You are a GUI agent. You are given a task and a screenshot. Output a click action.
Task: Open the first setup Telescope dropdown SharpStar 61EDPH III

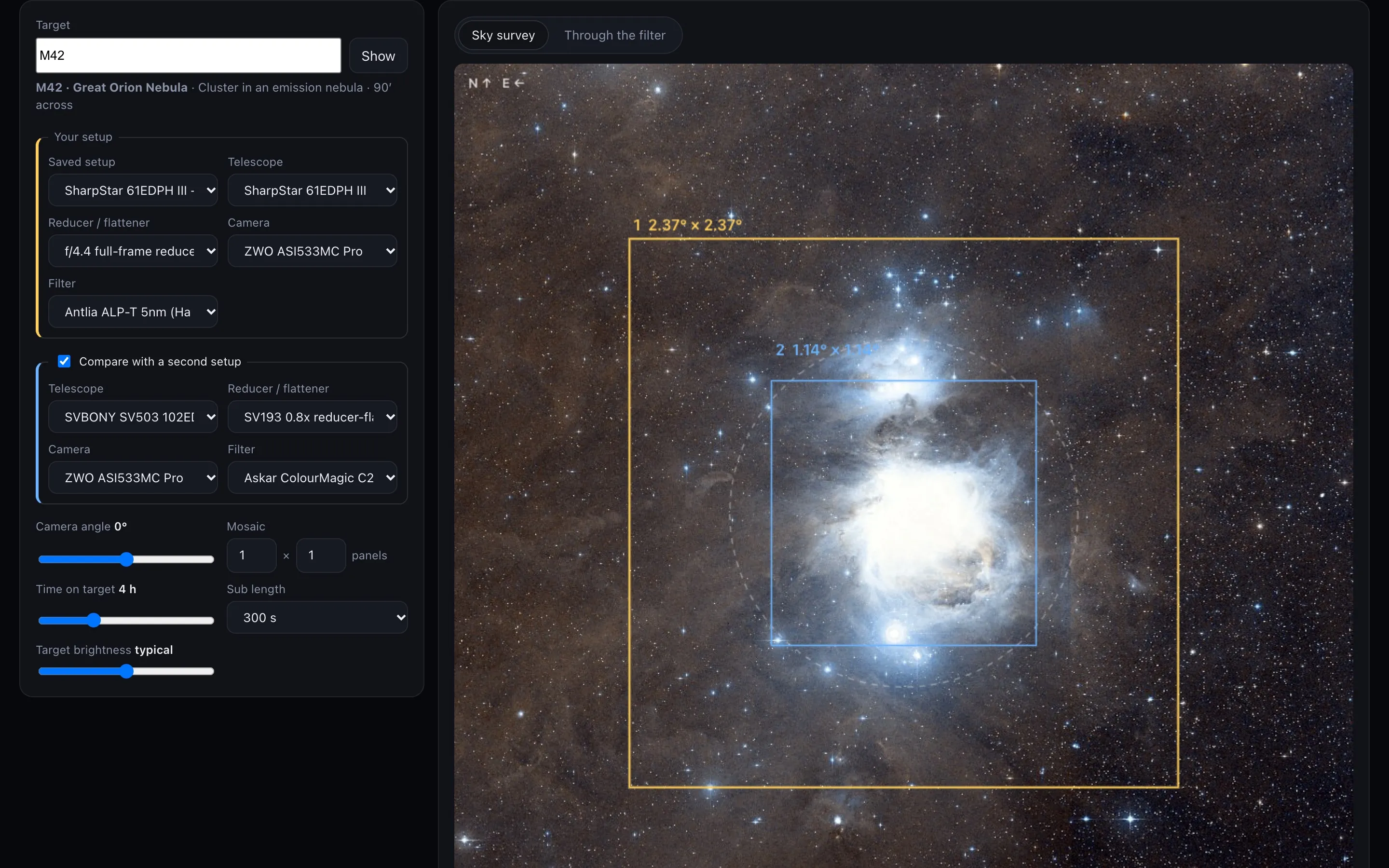point(312,190)
